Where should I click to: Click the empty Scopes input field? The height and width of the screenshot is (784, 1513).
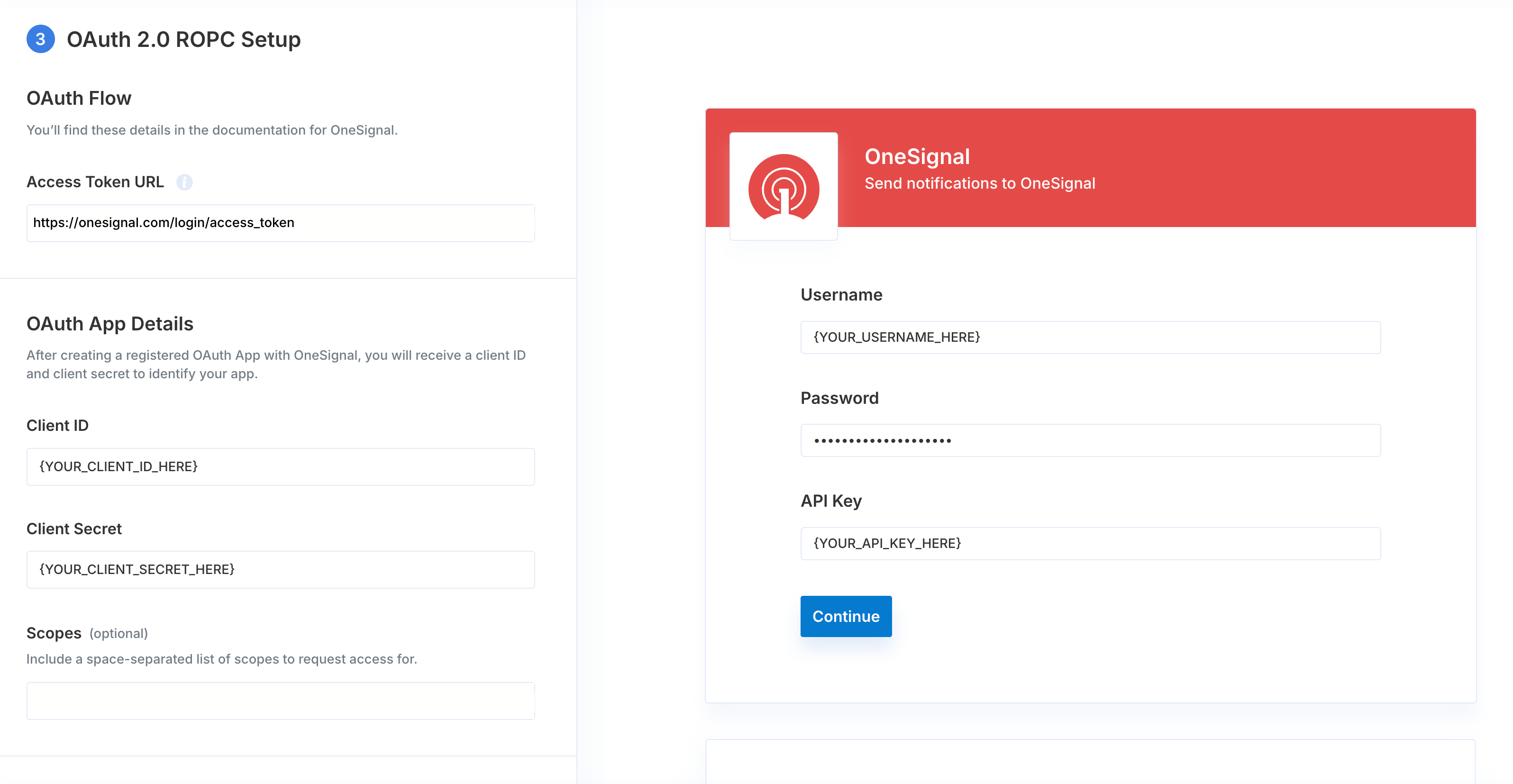(281, 701)
